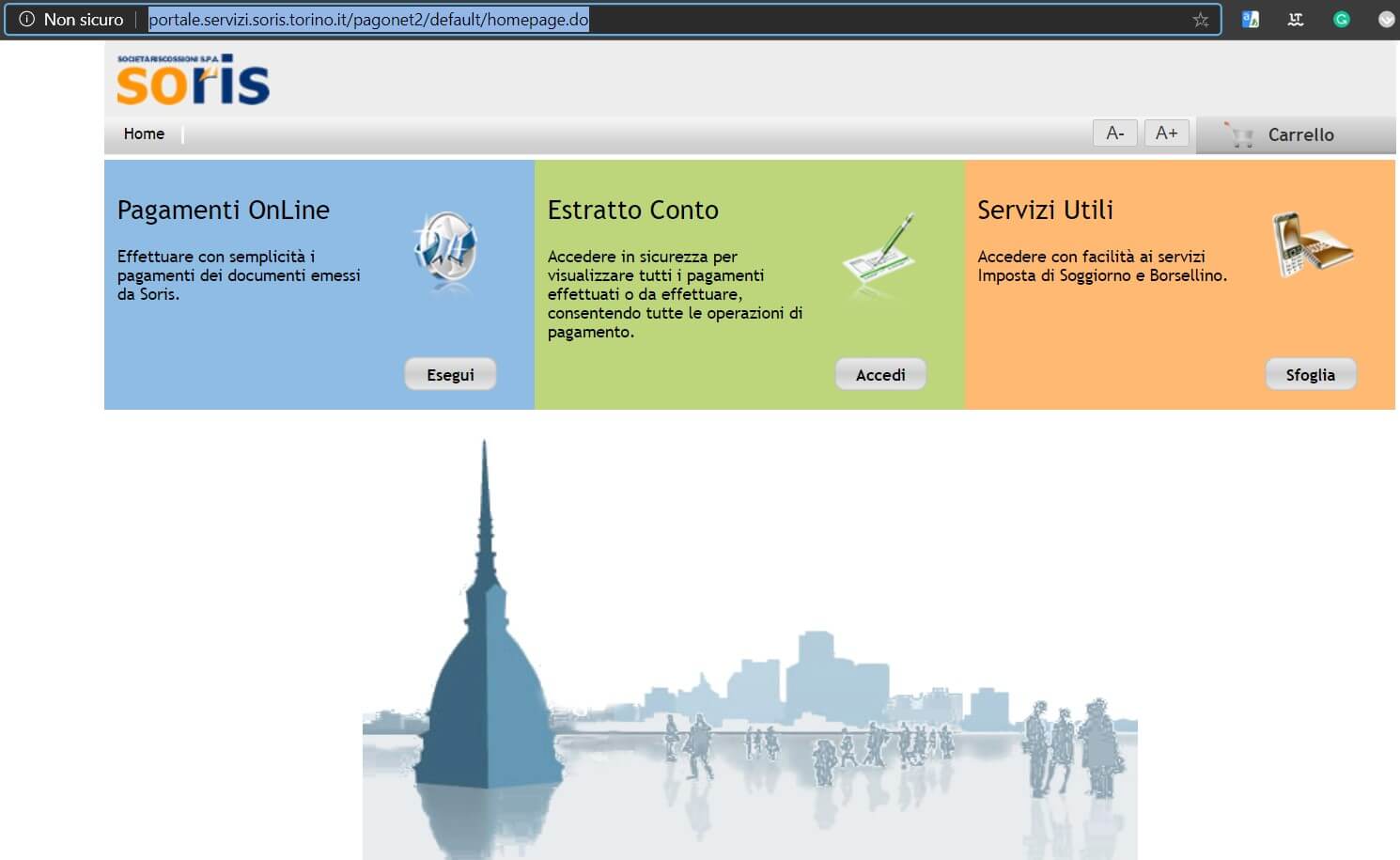Click the site info 'Non sicuro' icon
The image size is (1400, 860).
point(26,19)
